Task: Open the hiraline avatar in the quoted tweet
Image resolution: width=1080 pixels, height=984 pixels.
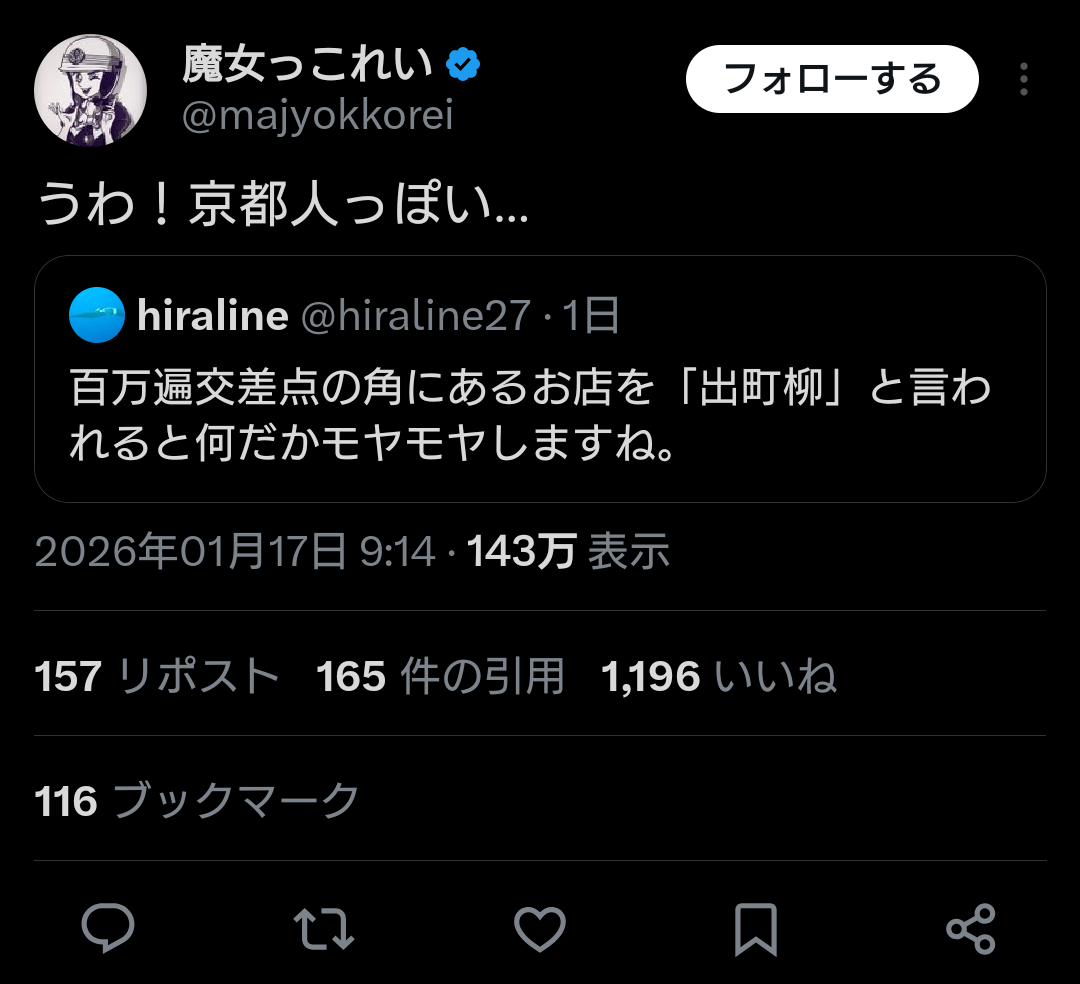Action: click(x=97, y=315)
